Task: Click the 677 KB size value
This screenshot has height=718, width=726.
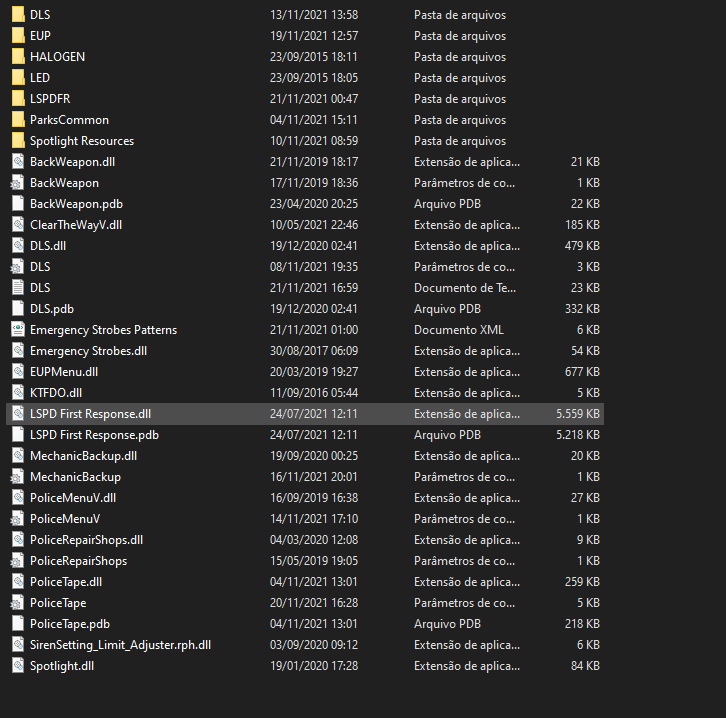Action: point(582,372)
